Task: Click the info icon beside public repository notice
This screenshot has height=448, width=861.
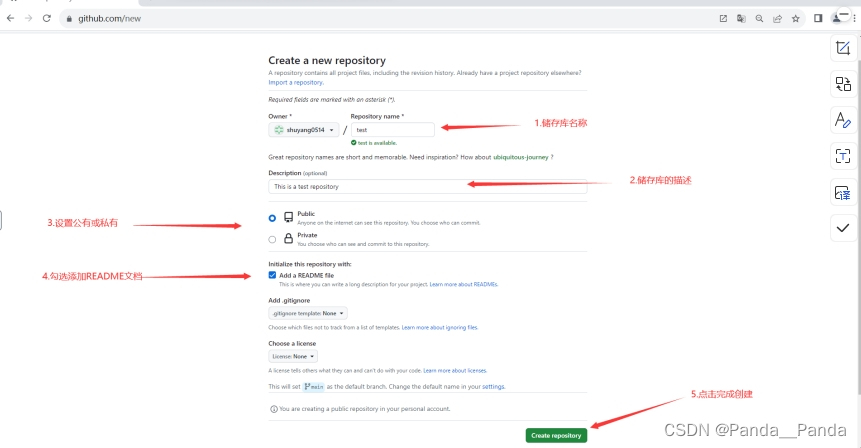Action: (x=273, y=409)
